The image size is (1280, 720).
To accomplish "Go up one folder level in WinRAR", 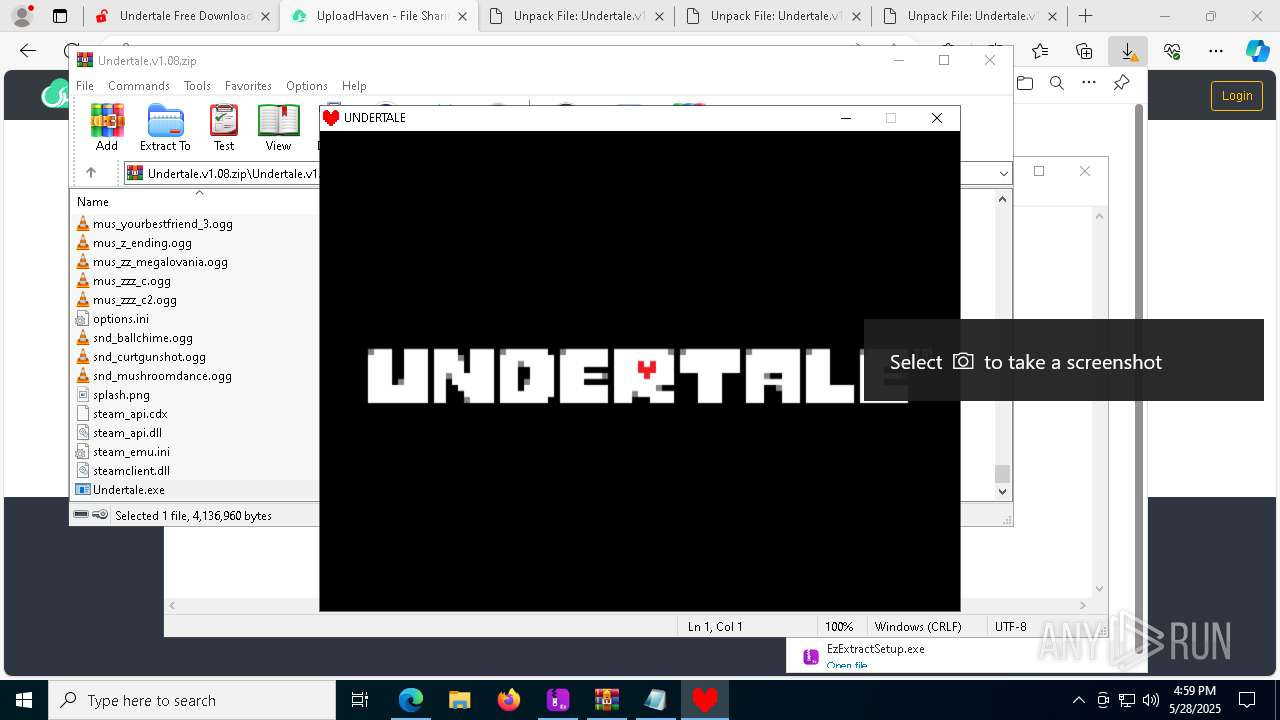I will 90,173.
